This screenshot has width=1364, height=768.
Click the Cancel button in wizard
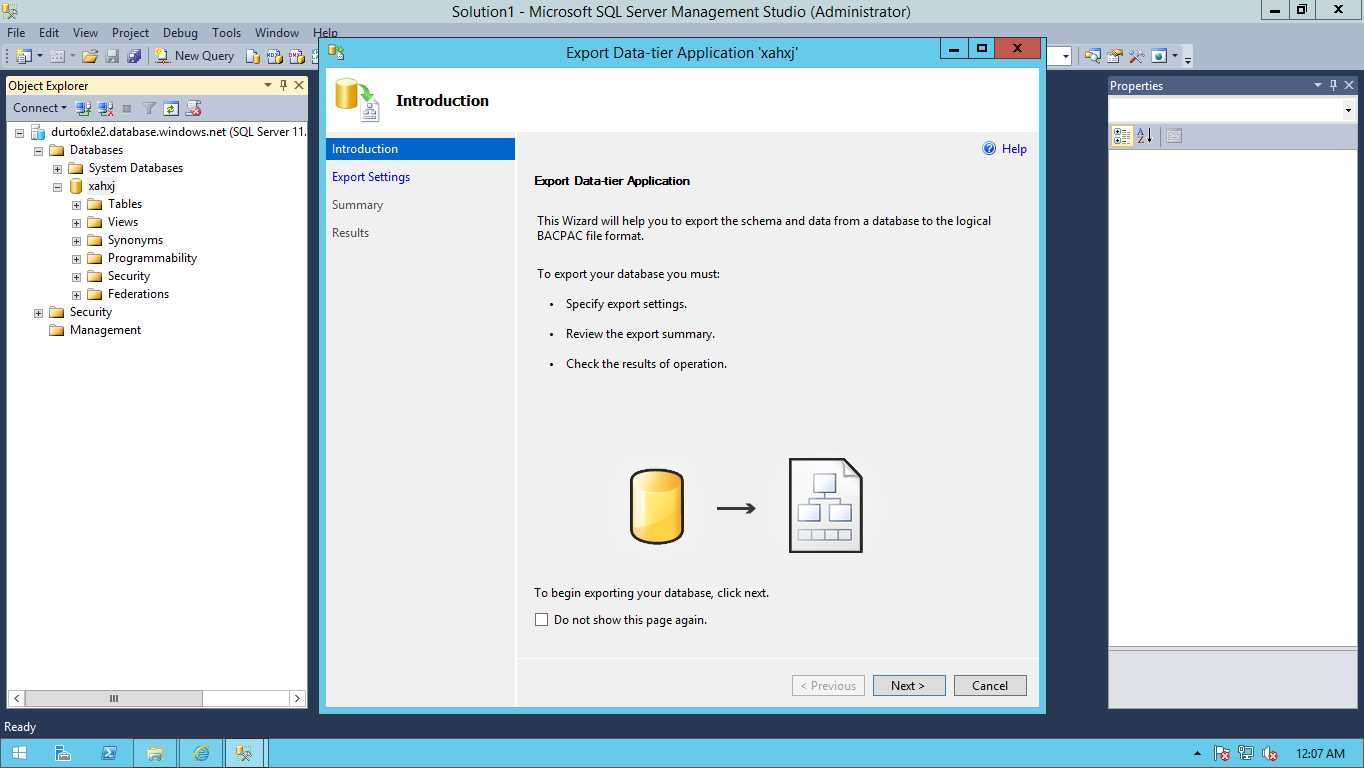(x=990, y=685)
